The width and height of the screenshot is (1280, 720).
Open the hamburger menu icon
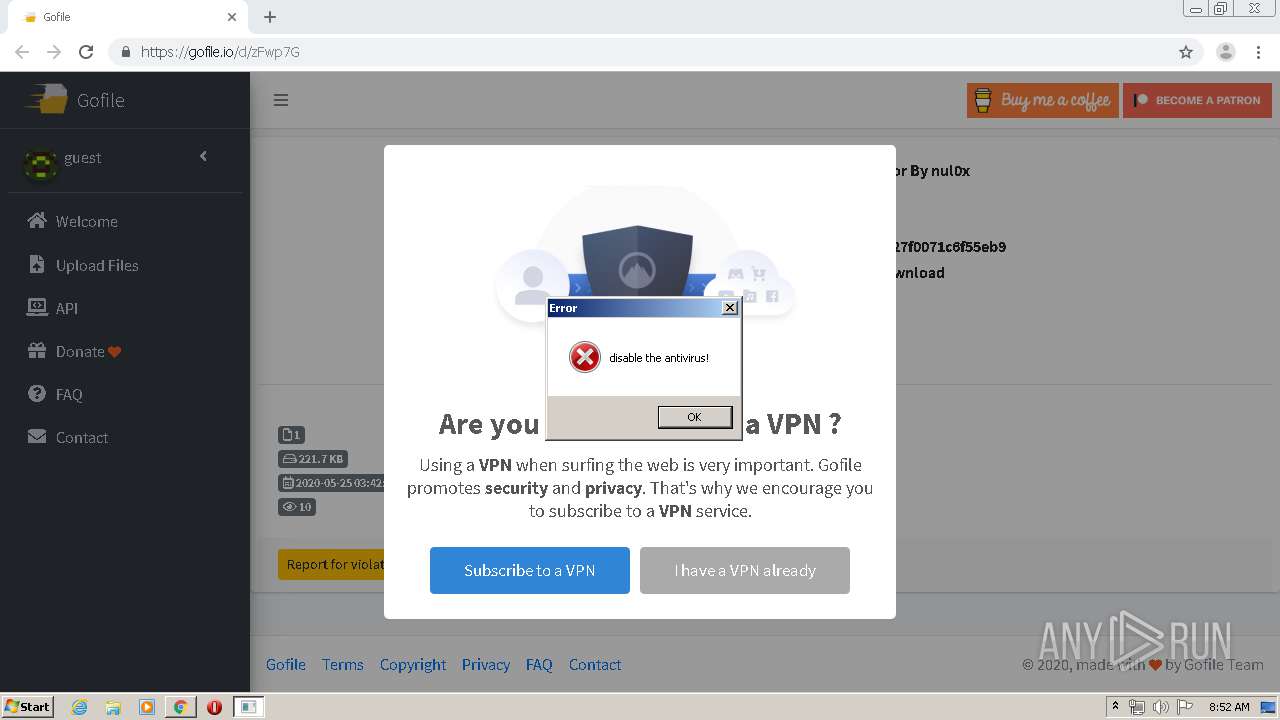pos(281,100)
